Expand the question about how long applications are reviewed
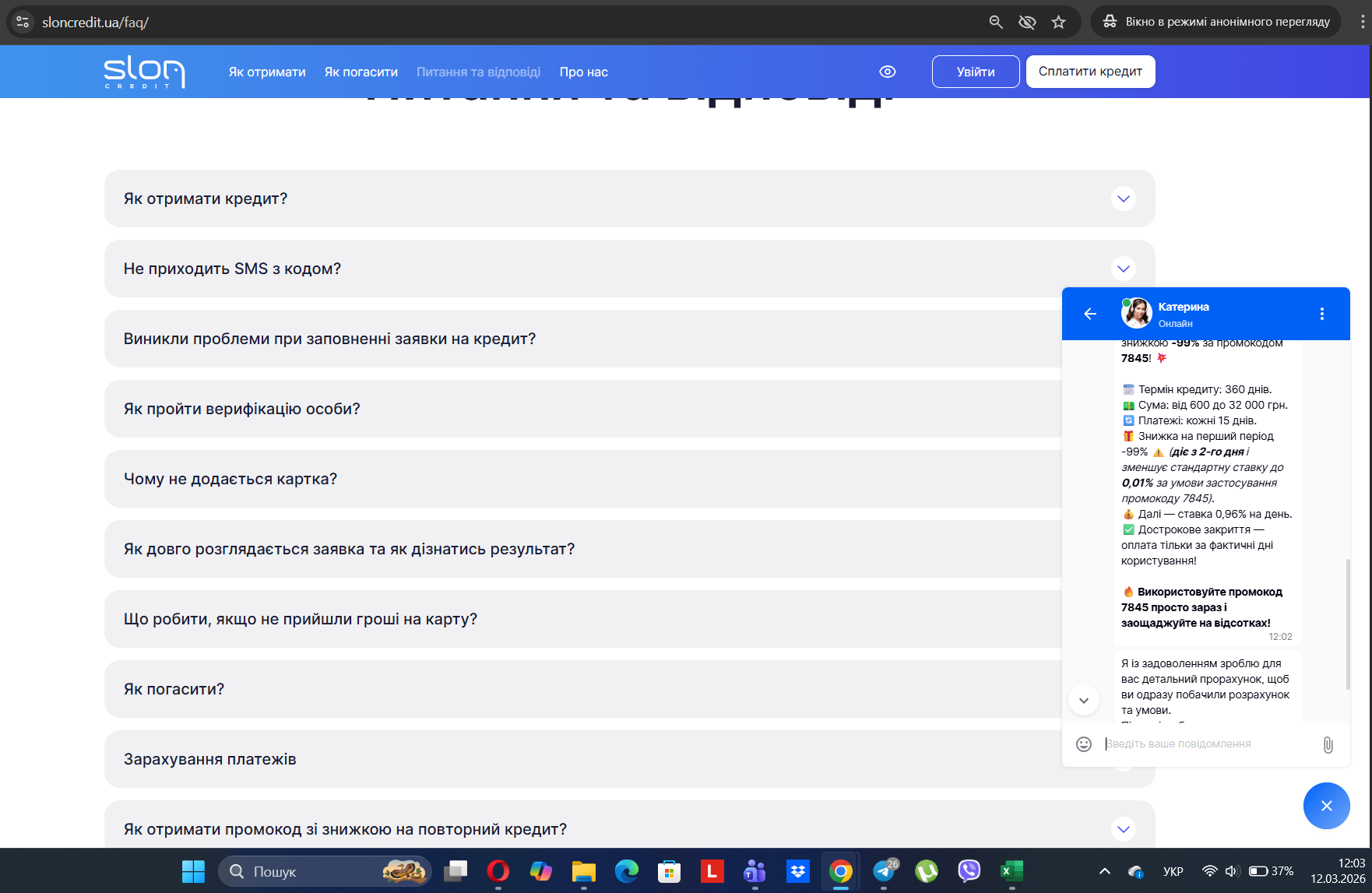The image size is (1372, 893). (582, 549)
